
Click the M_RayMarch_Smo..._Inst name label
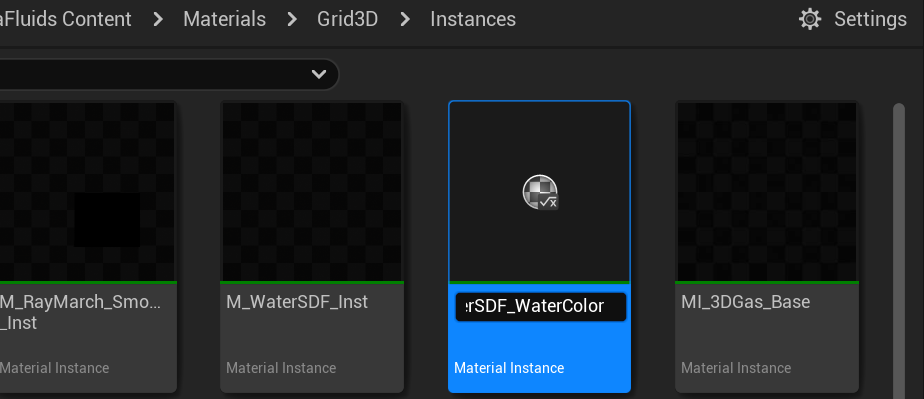[x=80, y=312]
